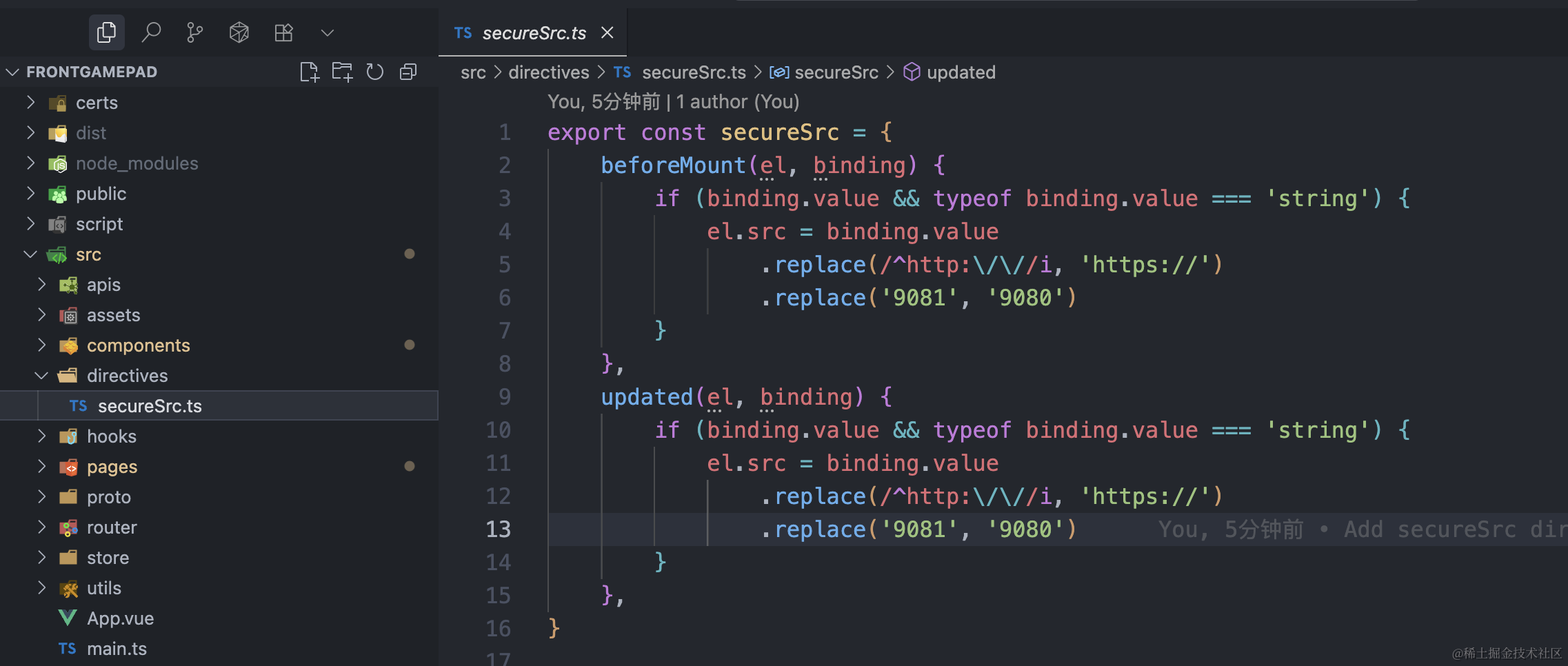Select the script folder icon
The height and width of the screenshot is (666, 1568).
pos(58,224)
